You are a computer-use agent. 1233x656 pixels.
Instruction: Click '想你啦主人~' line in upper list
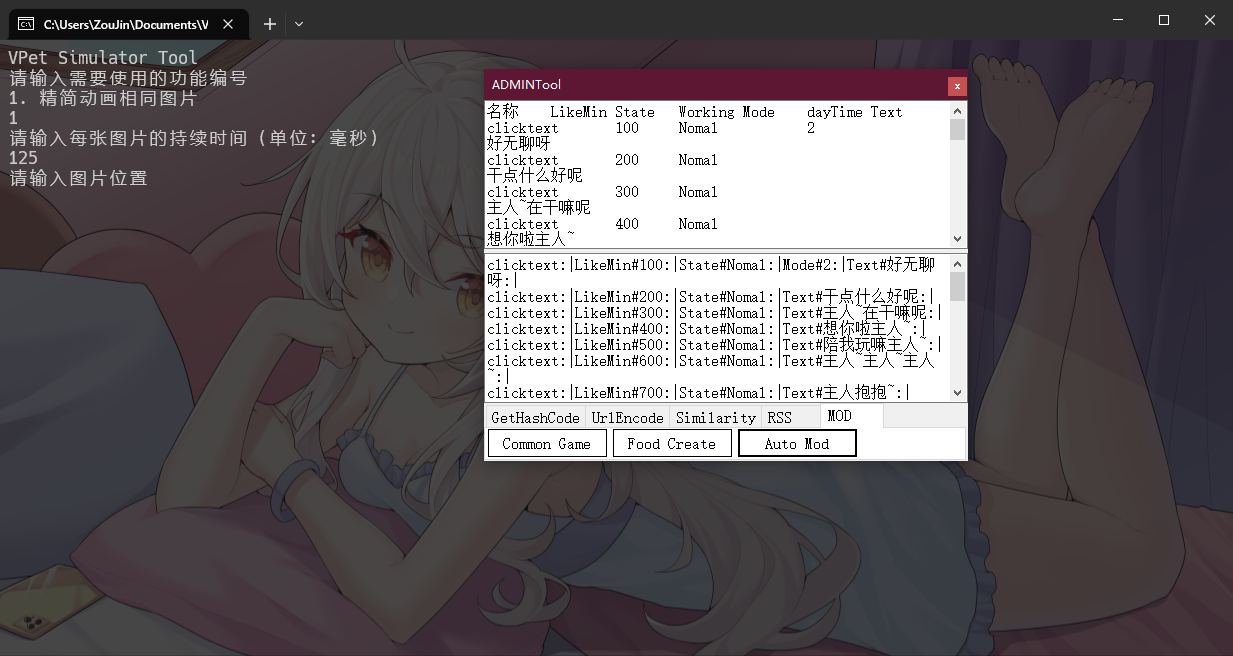point(531,240)
